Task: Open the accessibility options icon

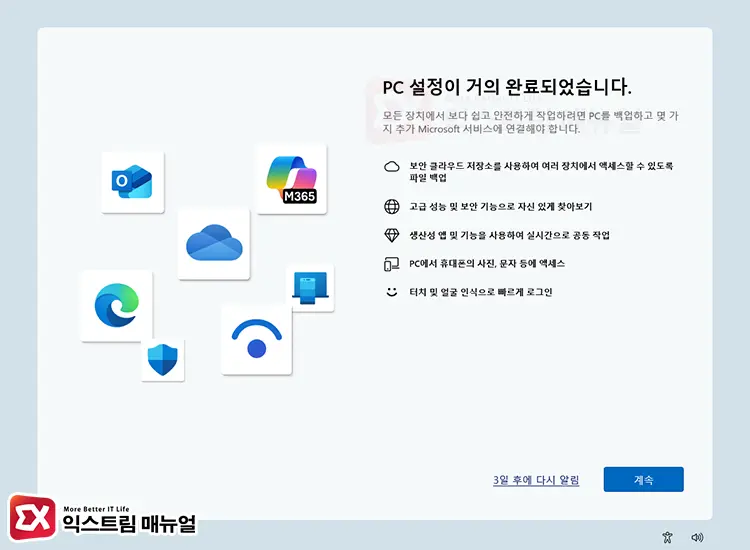Action: pyautogui.click(x=667, y=538)
